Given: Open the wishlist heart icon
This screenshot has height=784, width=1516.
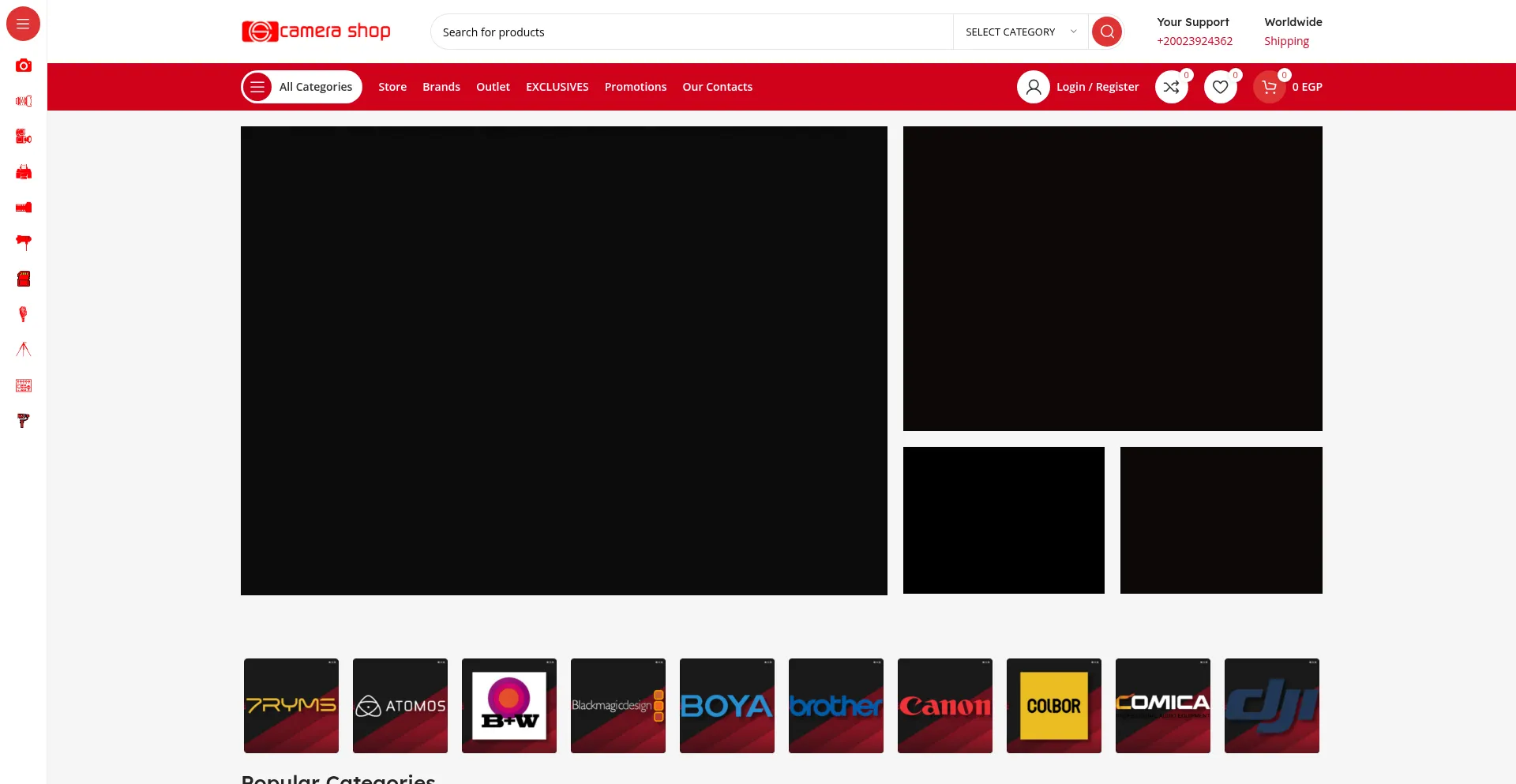Looking at the screenshot, I should [x=1220, y=87].
